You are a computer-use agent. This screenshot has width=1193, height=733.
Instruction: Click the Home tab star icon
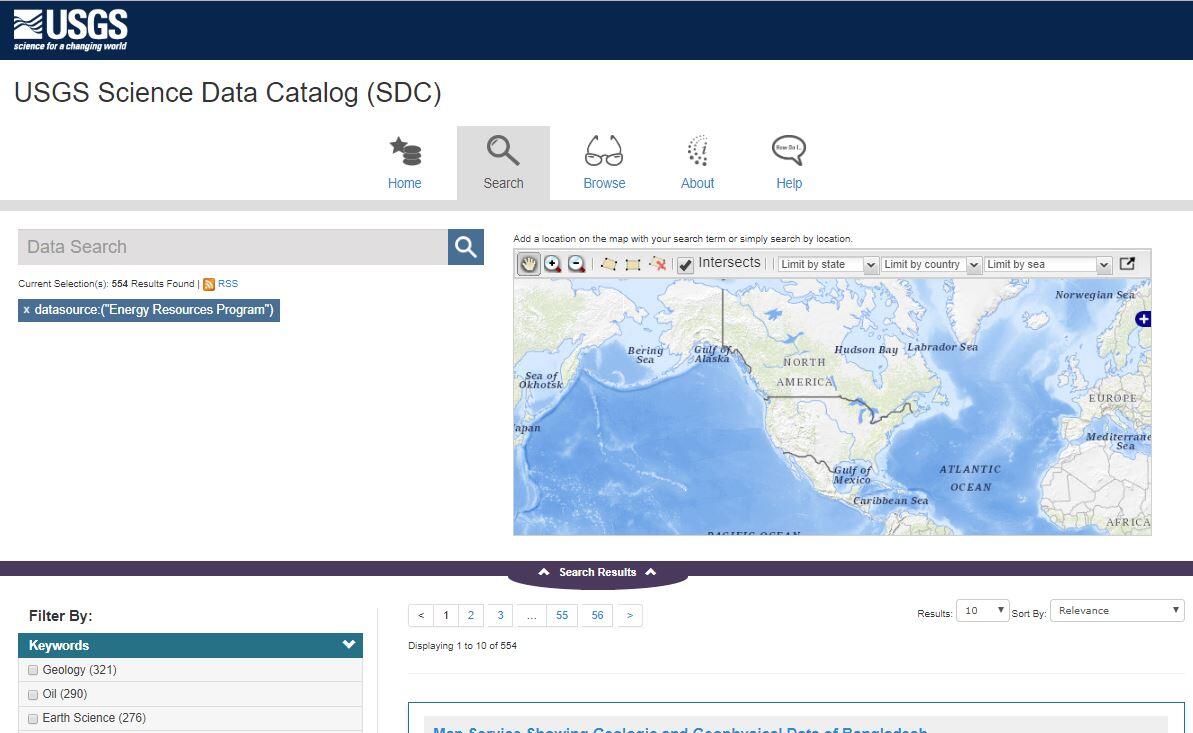(x=406, y=151)
